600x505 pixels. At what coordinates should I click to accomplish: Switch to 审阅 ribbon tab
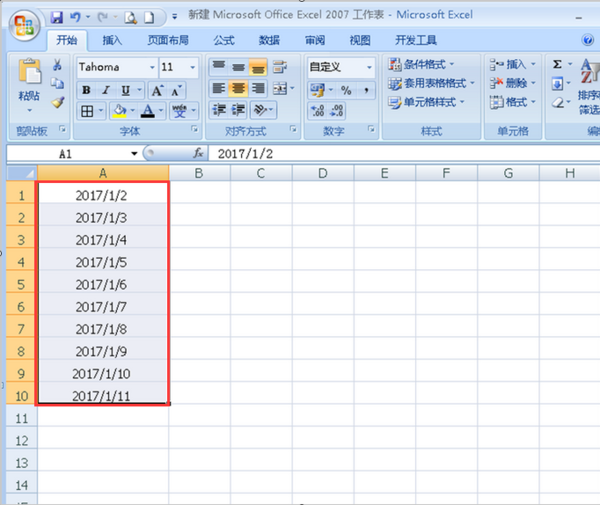[315, 40]
